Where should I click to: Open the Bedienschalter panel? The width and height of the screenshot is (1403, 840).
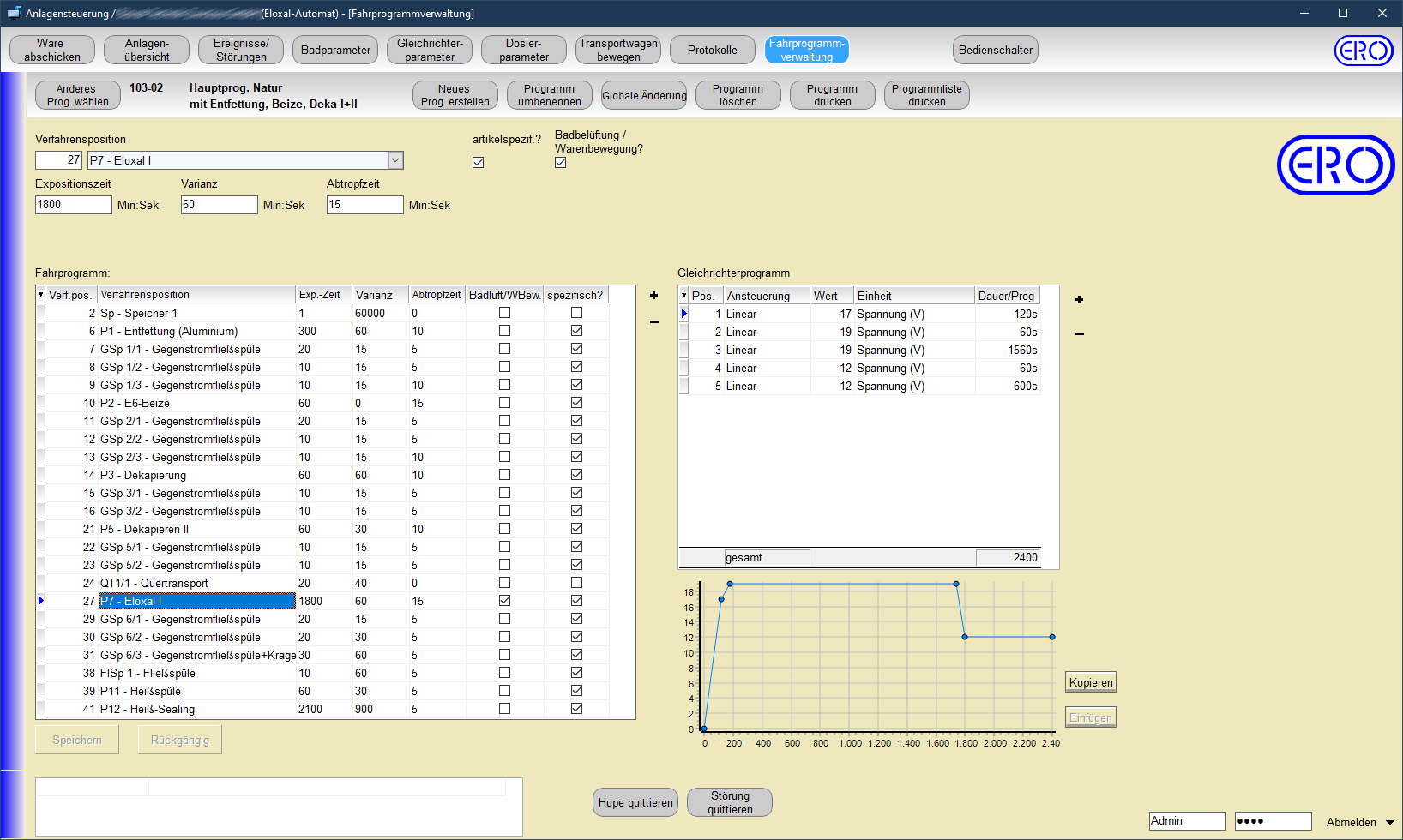click(x=995, y=50)
